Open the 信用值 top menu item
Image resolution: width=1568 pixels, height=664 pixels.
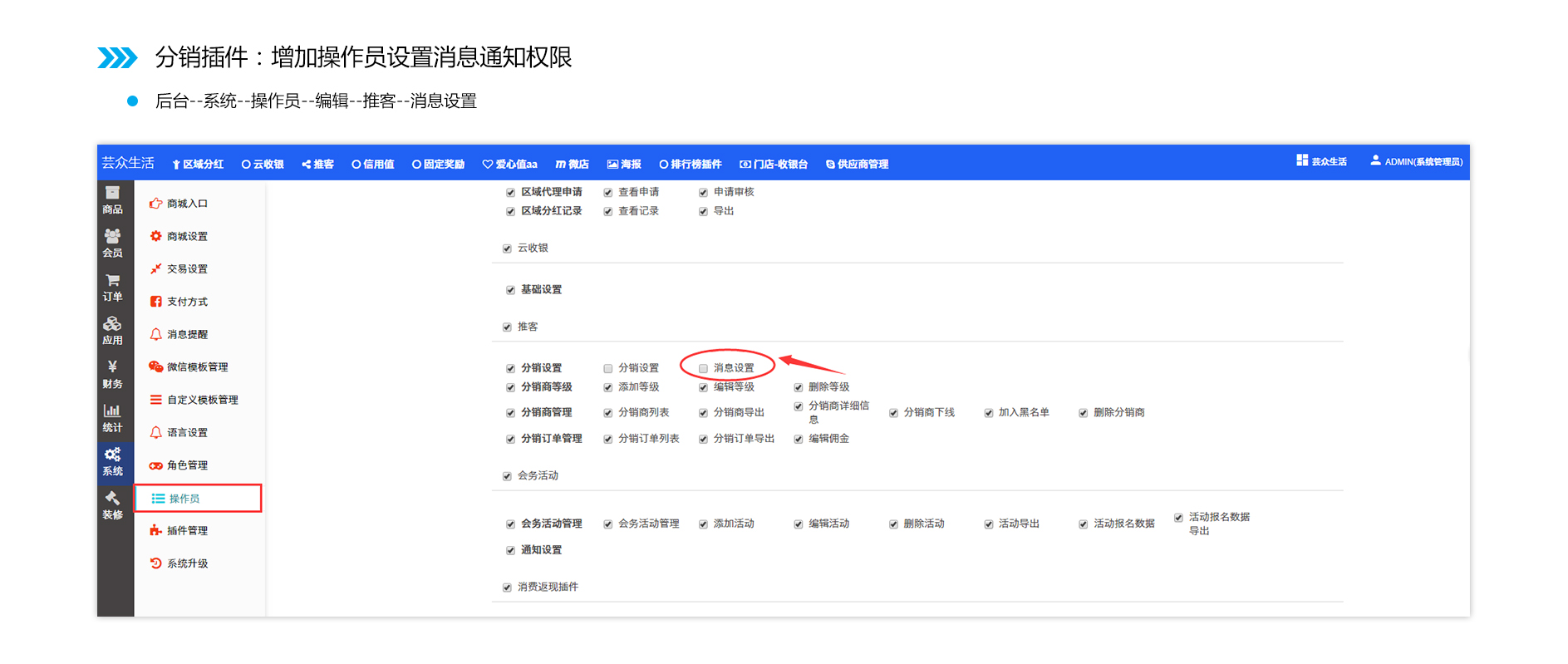coord(373,165)
